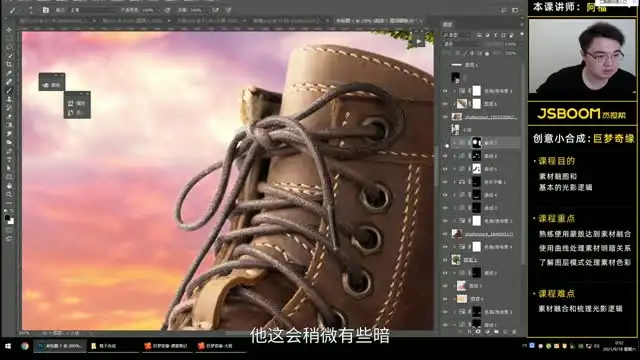Click the search icon in the options bar
The image size is (640, 360).
click(x=504, y=10)
